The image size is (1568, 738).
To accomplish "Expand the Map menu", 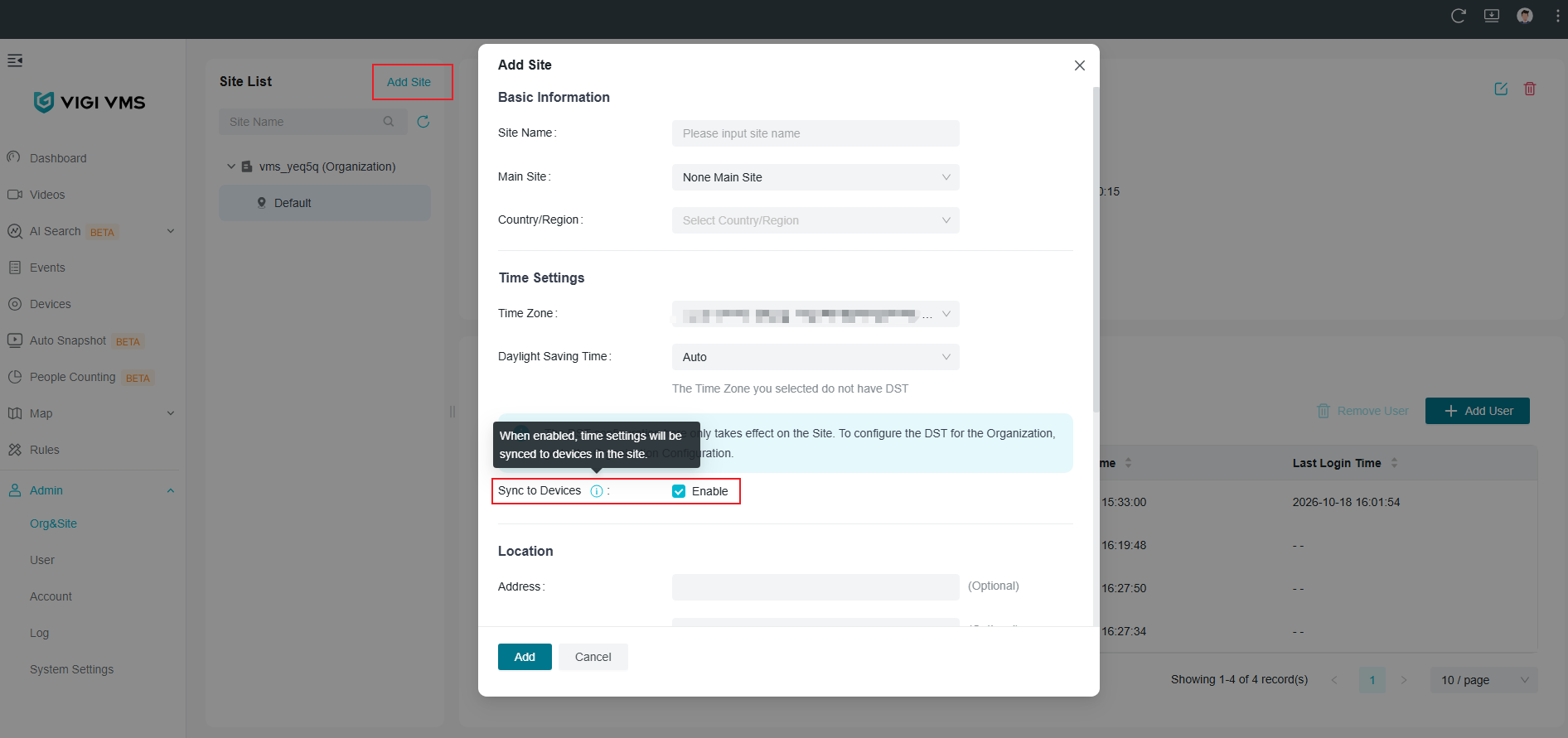I will [171, 413].
